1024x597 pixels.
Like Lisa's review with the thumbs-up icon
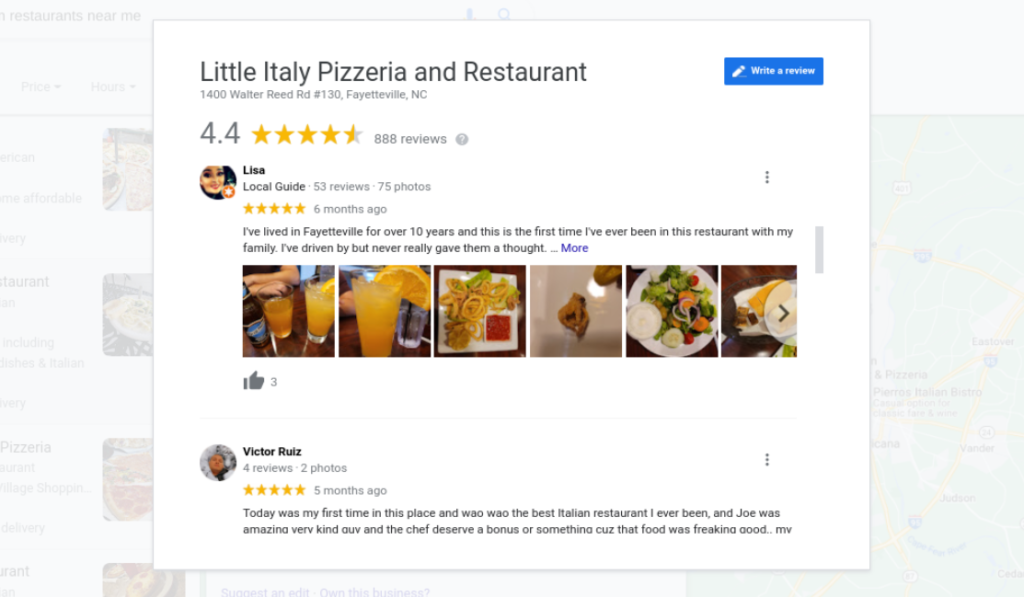pos(253,381)
